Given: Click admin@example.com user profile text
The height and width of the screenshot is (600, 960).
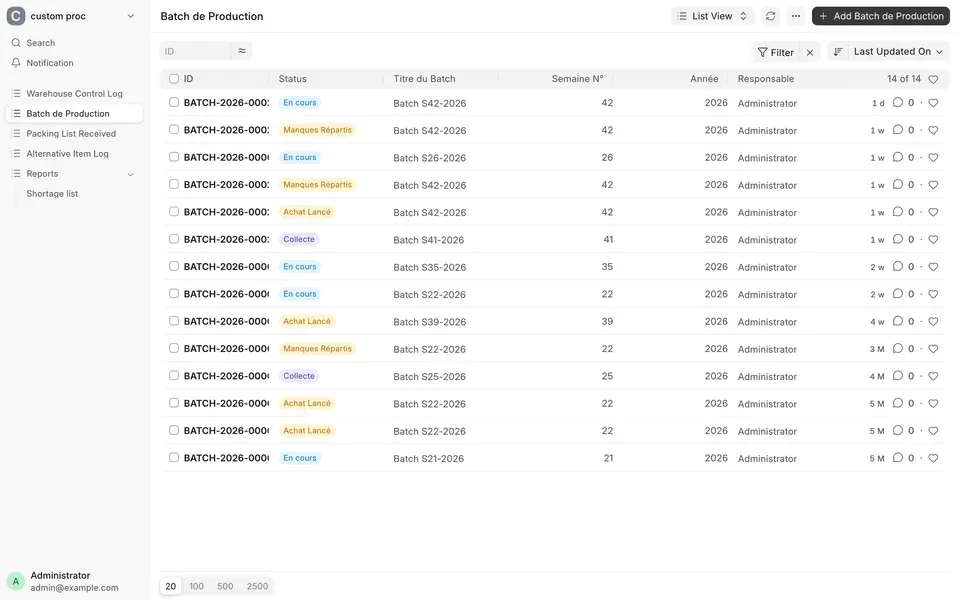Looking at the screenshot, I should pos(74,588).
